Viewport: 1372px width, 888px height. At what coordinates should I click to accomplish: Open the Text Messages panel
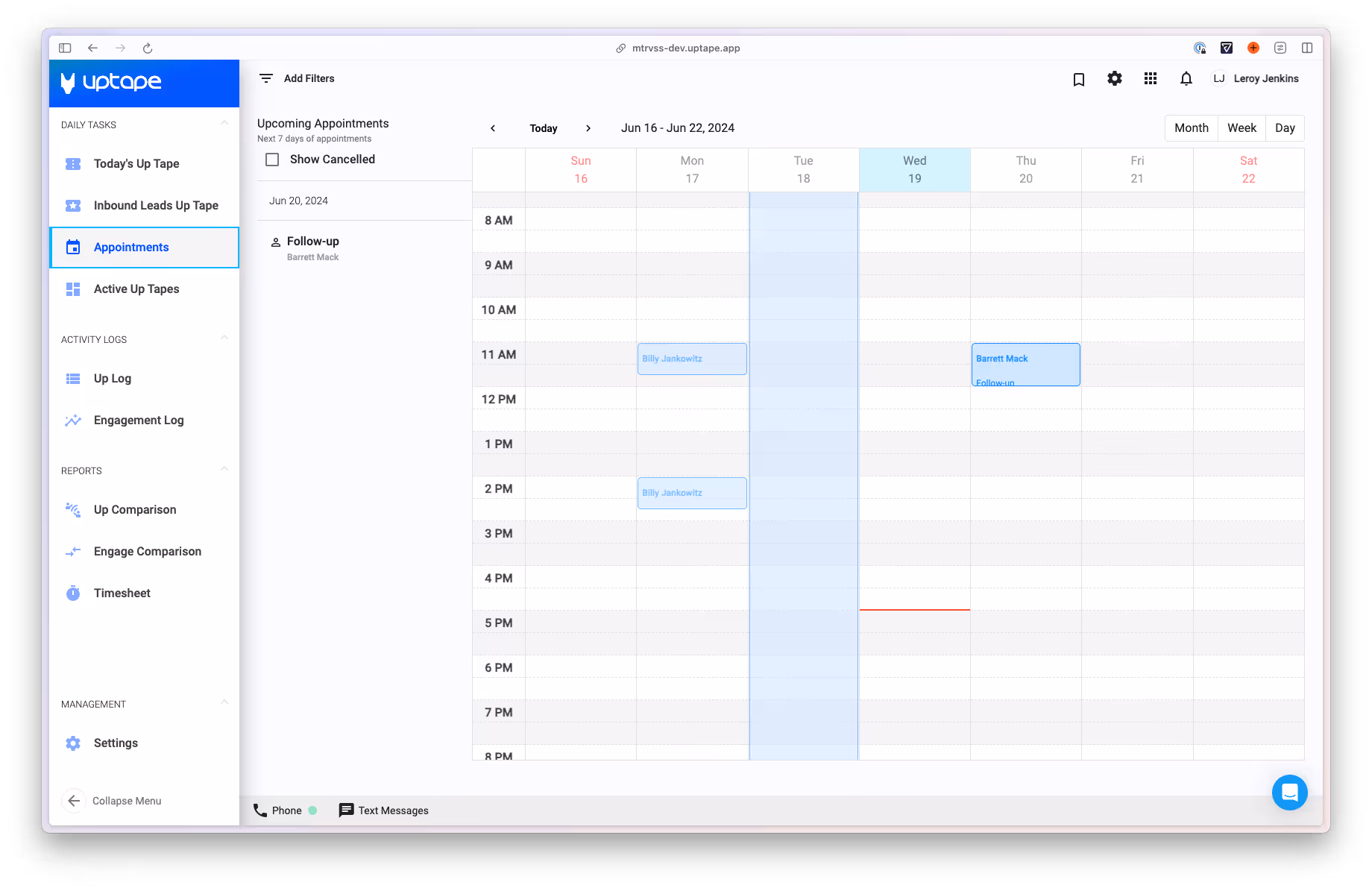click(384, 810)
